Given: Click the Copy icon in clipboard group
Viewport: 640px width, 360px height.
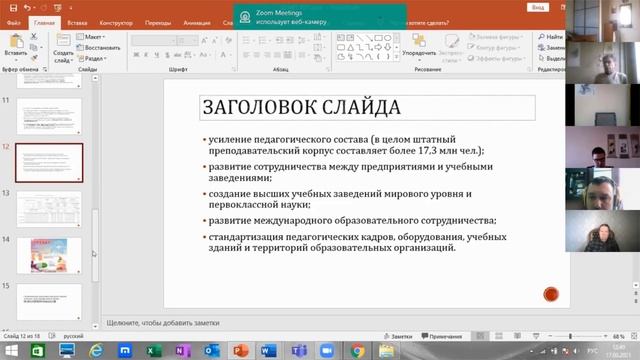Looking at the screenshot, I should [34, 47].
